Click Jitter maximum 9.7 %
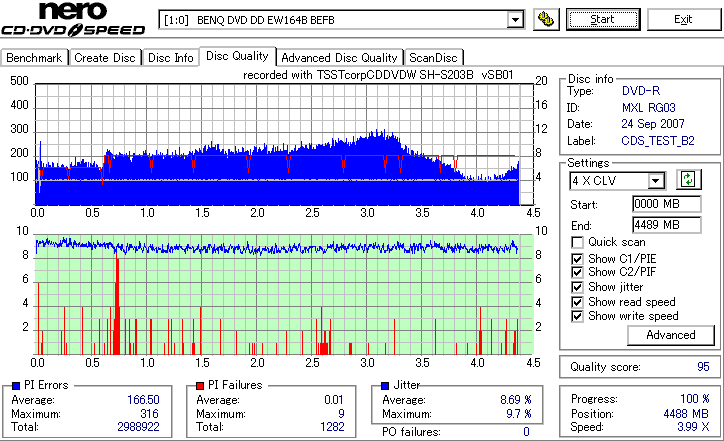 coord(519,413)
